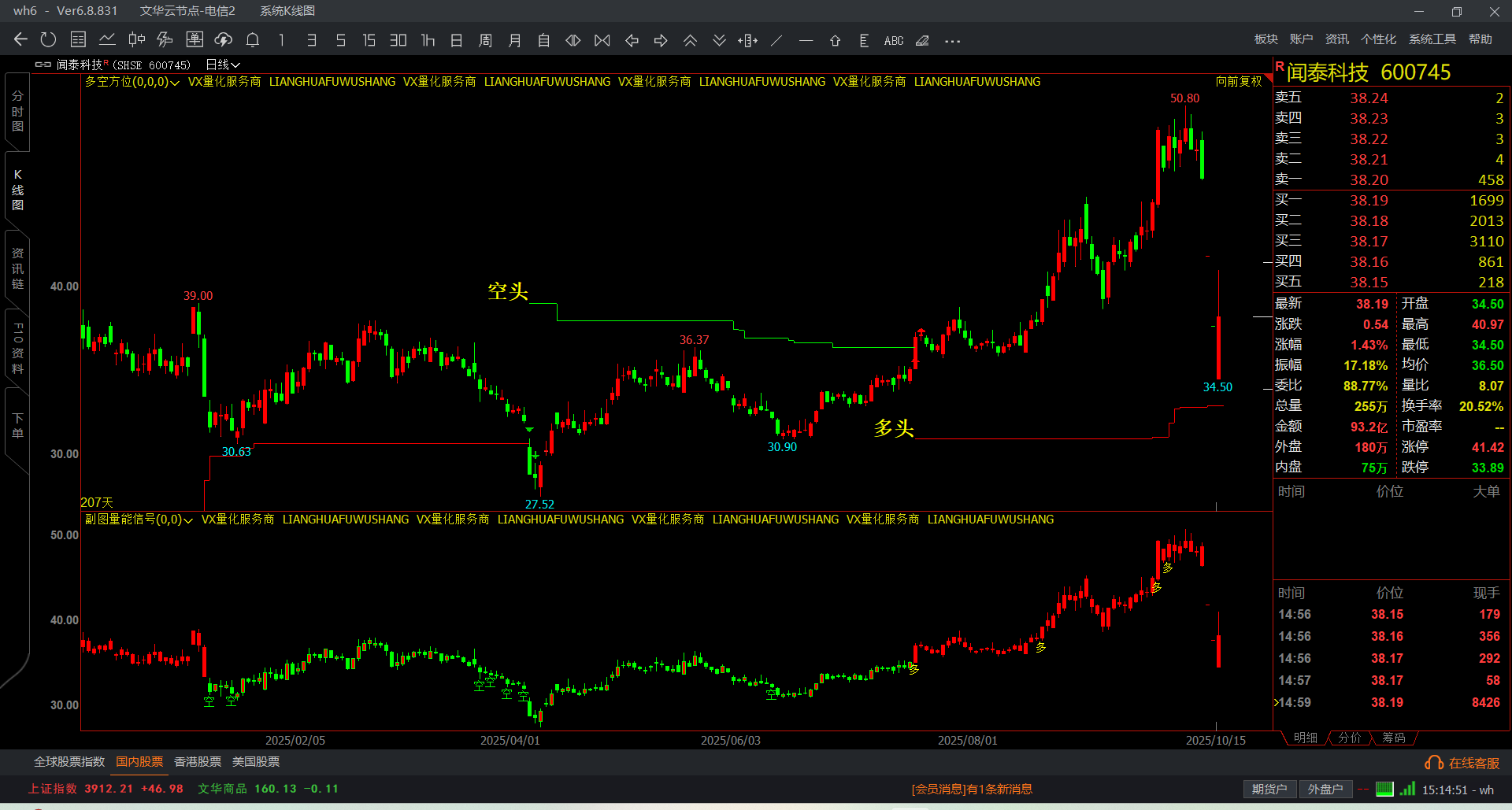Select the ABC text annotation tool
The image size is (1512, 810).
(894, 40)
